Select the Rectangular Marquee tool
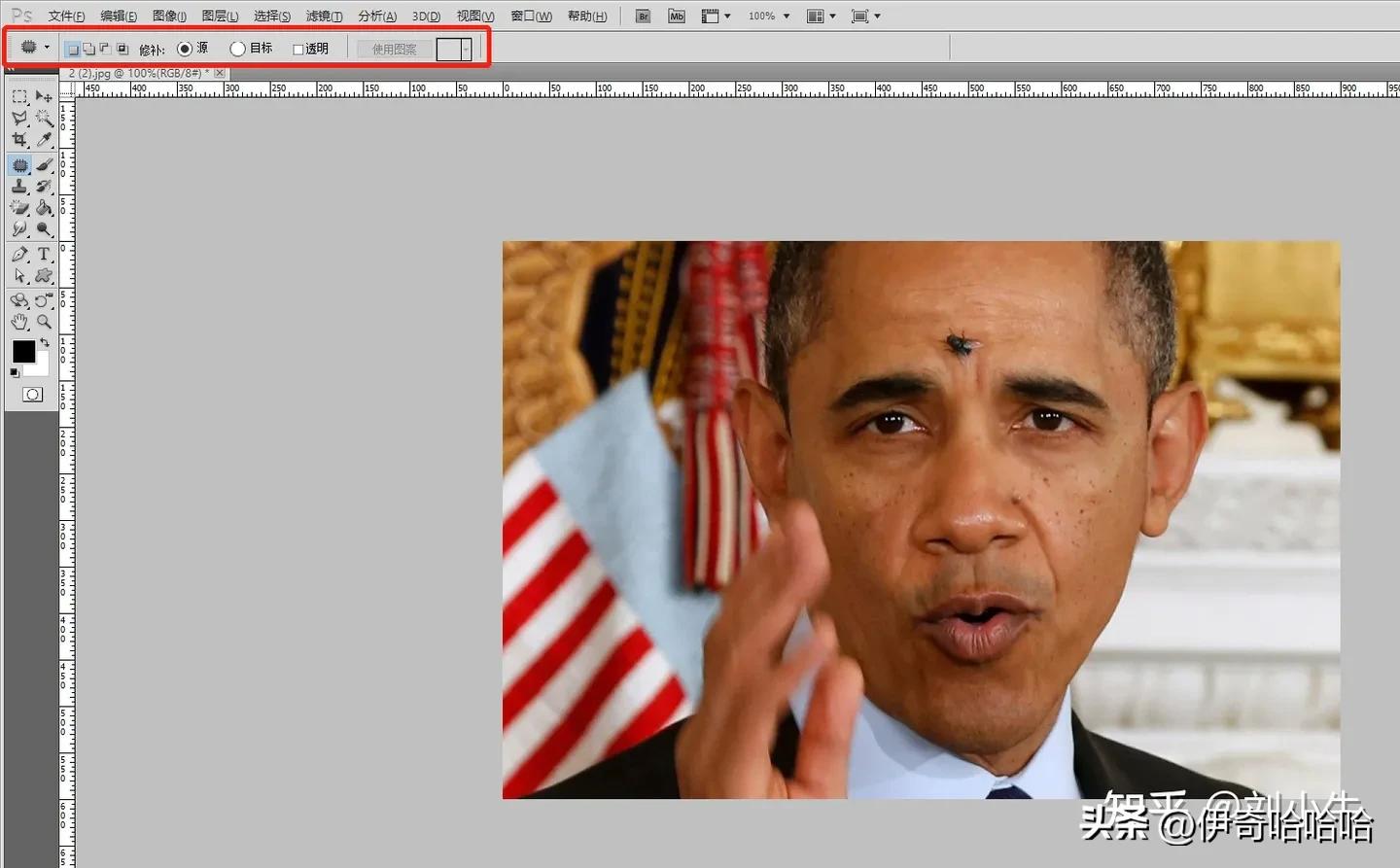Viewport: 1400px width, 868px height. pos(19,96)
